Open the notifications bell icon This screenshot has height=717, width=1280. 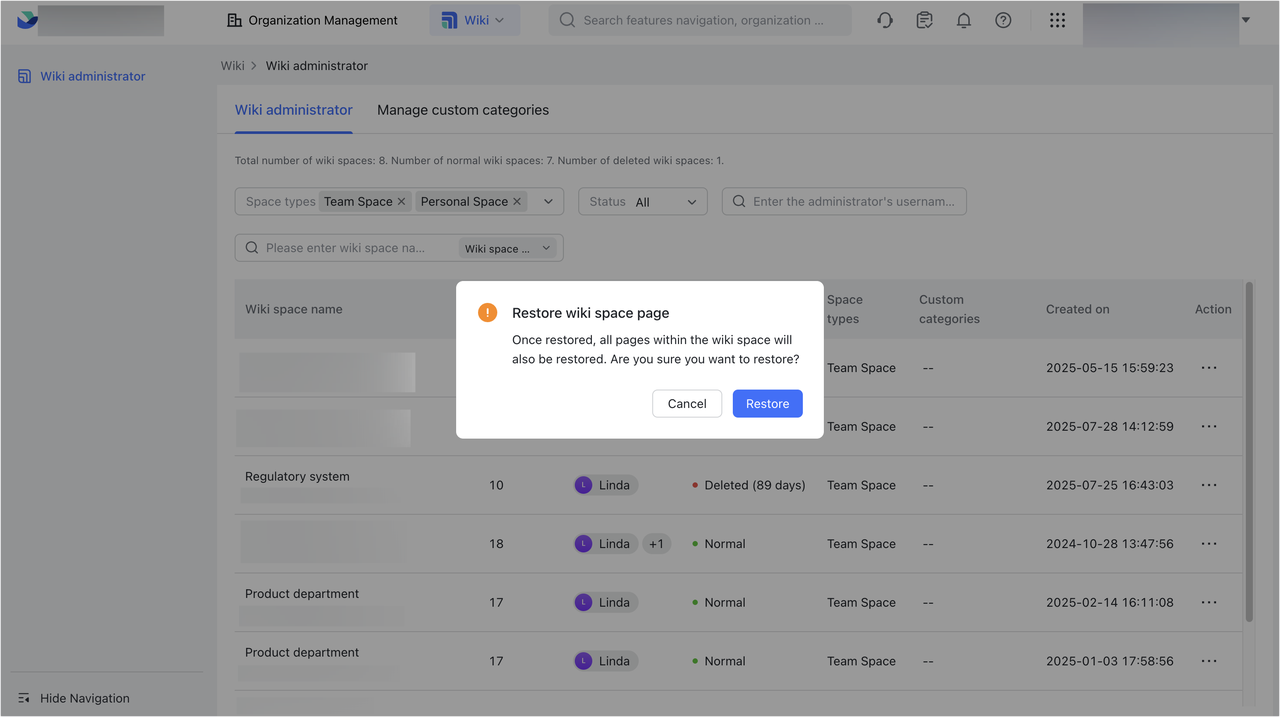click(x=964, y=20)
